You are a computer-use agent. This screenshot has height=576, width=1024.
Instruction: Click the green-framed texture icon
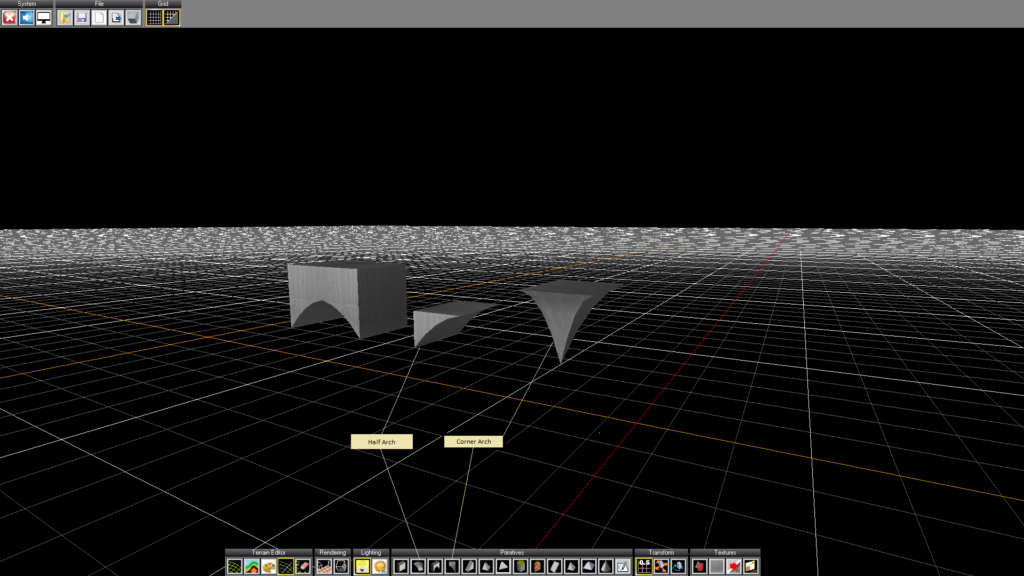tap(750, 566)
